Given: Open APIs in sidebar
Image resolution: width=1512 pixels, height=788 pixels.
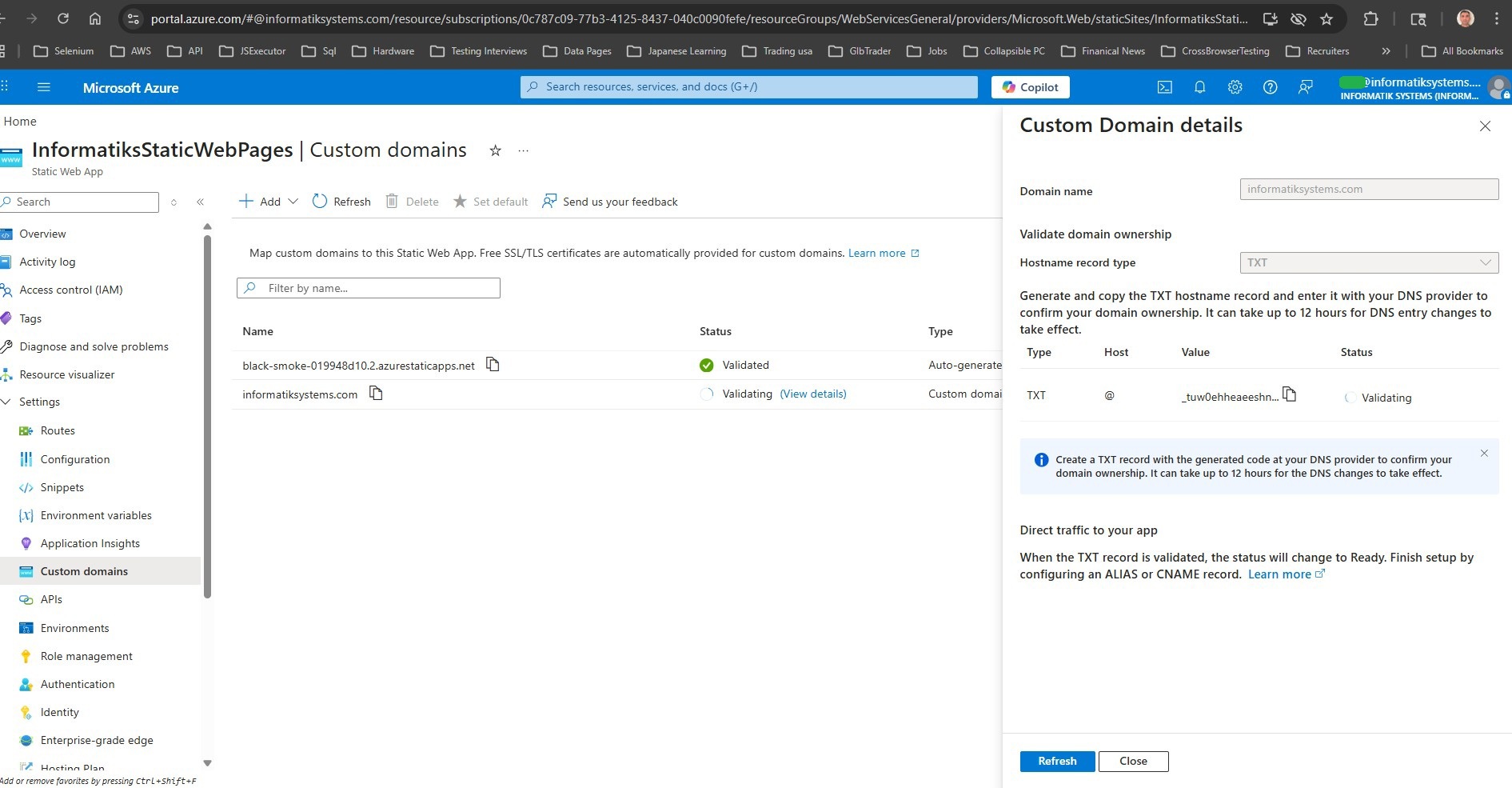Looking at the screenshot, I should tap(51, 599).
